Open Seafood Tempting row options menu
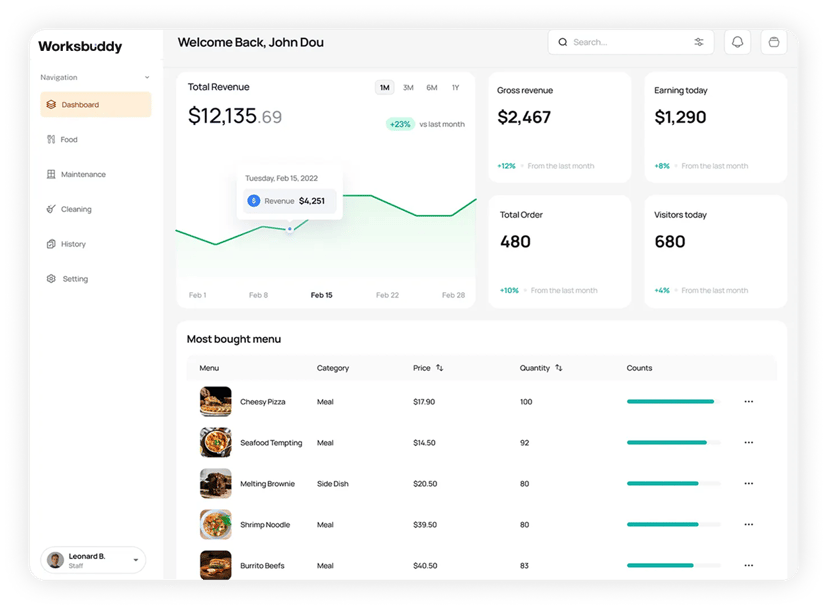This screenshot has width=828, height=610. coord(749,443)
